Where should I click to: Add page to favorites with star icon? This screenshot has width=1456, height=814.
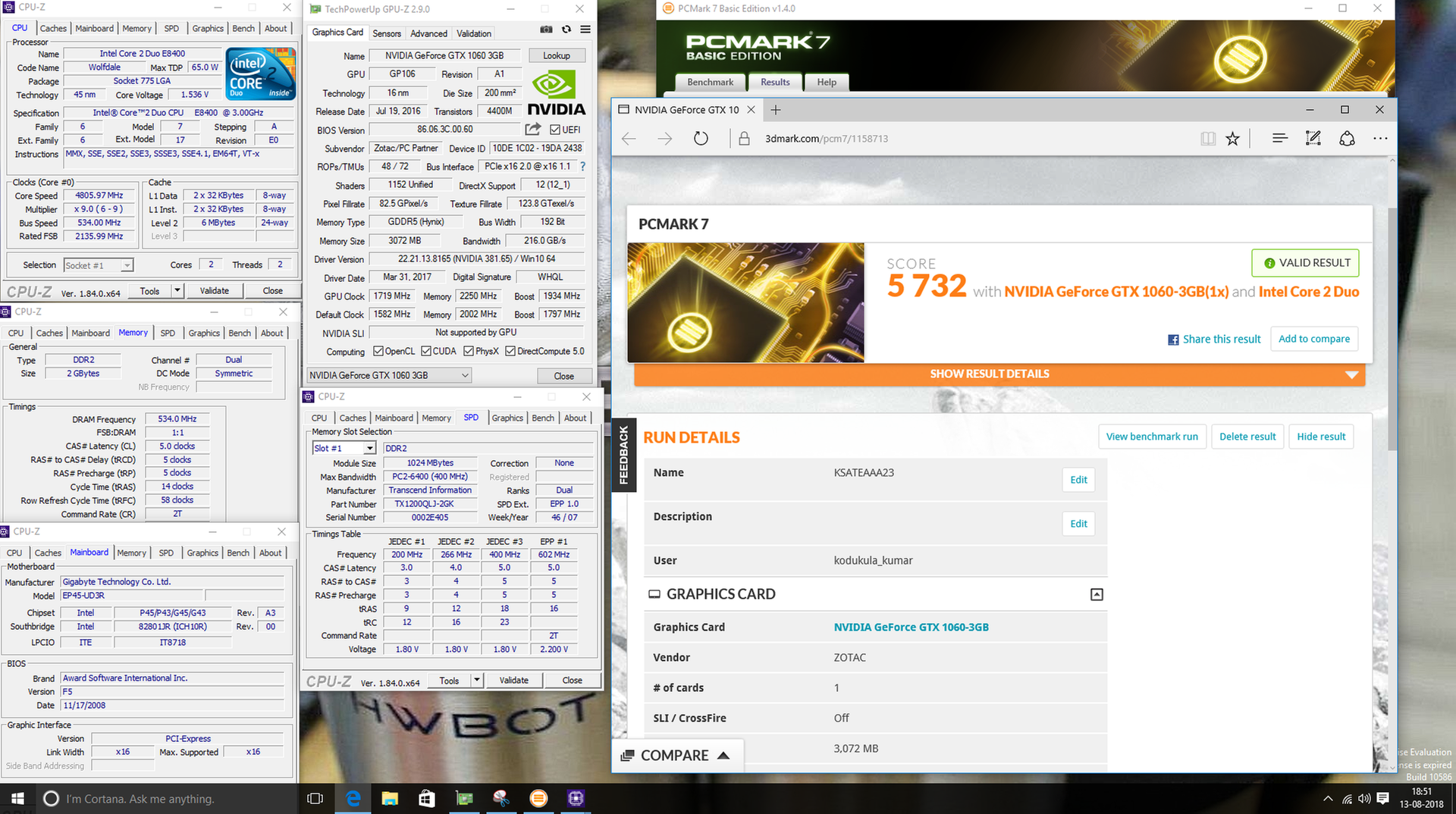(x=1233, y=139)
